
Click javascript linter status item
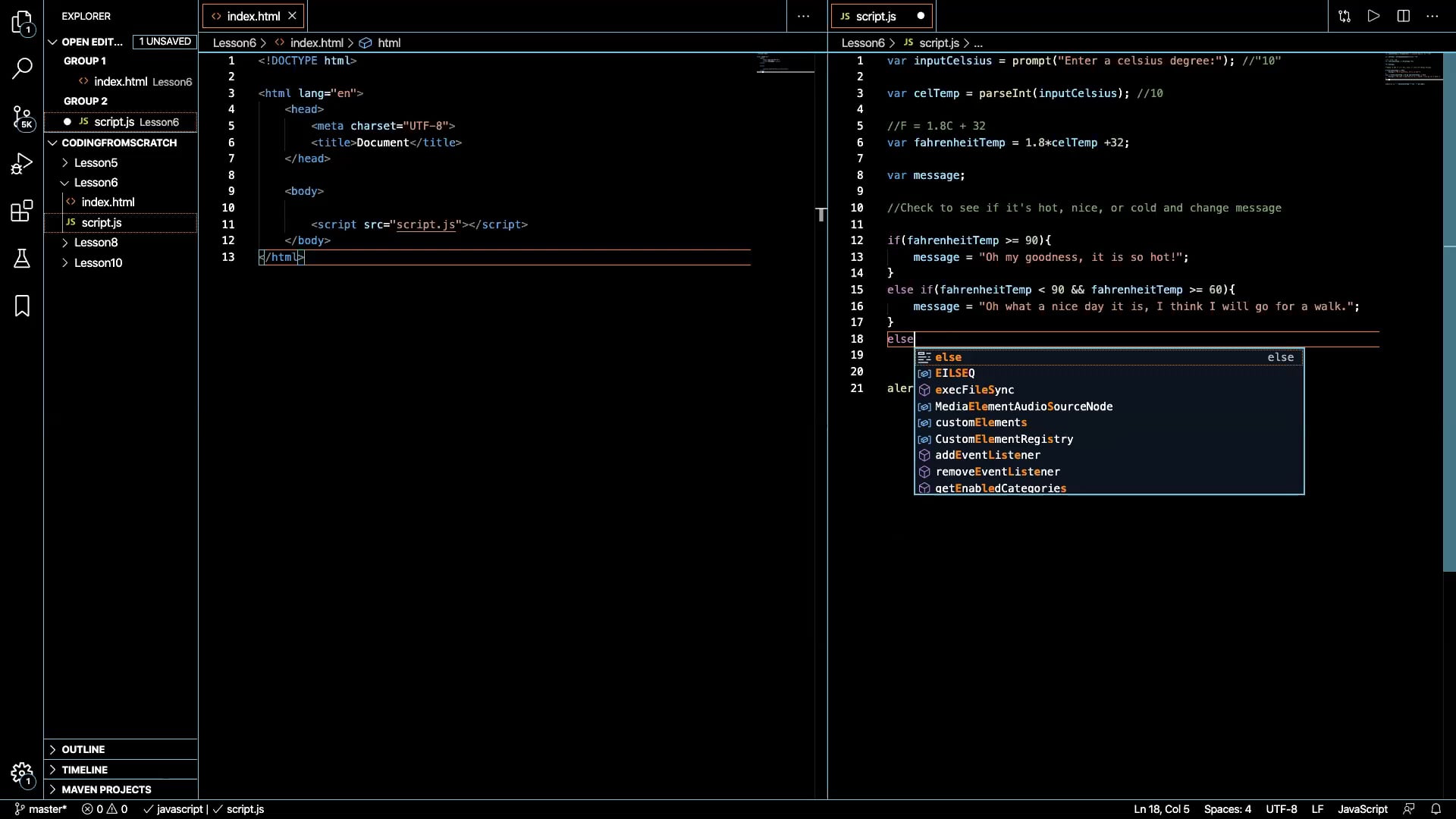(x=174, y=809)
